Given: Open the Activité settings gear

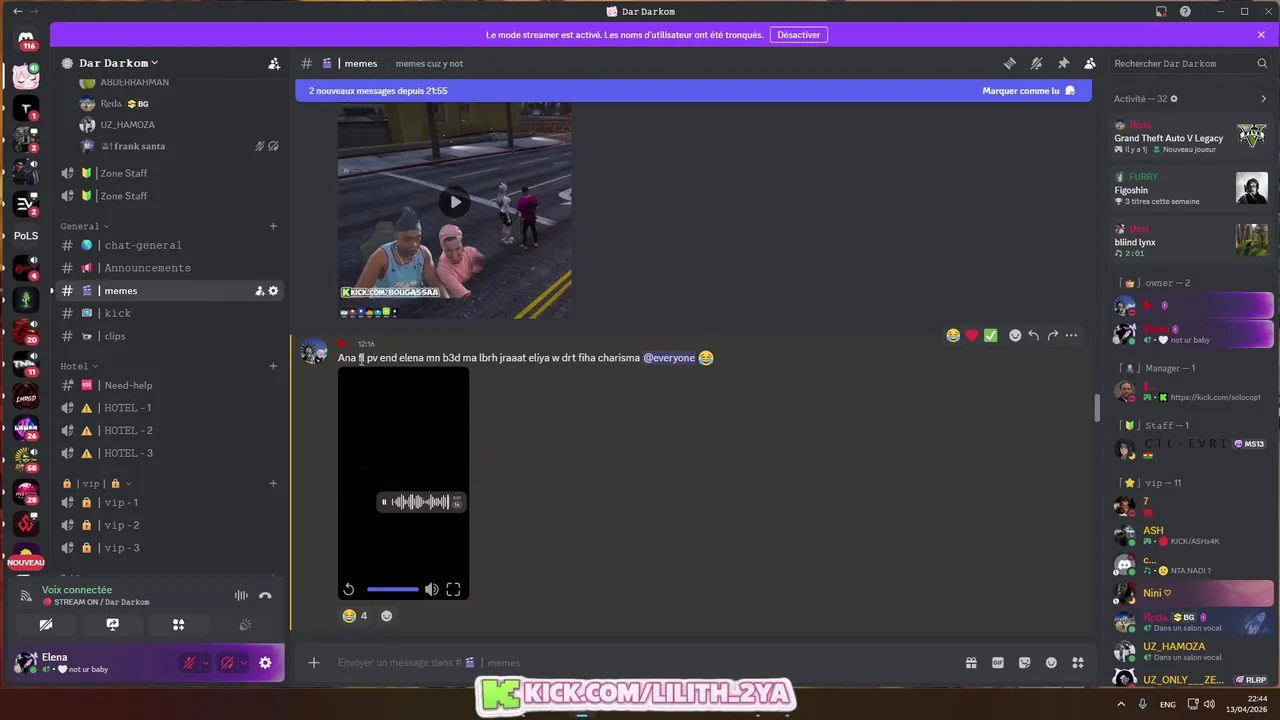Looking at the screenshot, I should click(1174, 99).
